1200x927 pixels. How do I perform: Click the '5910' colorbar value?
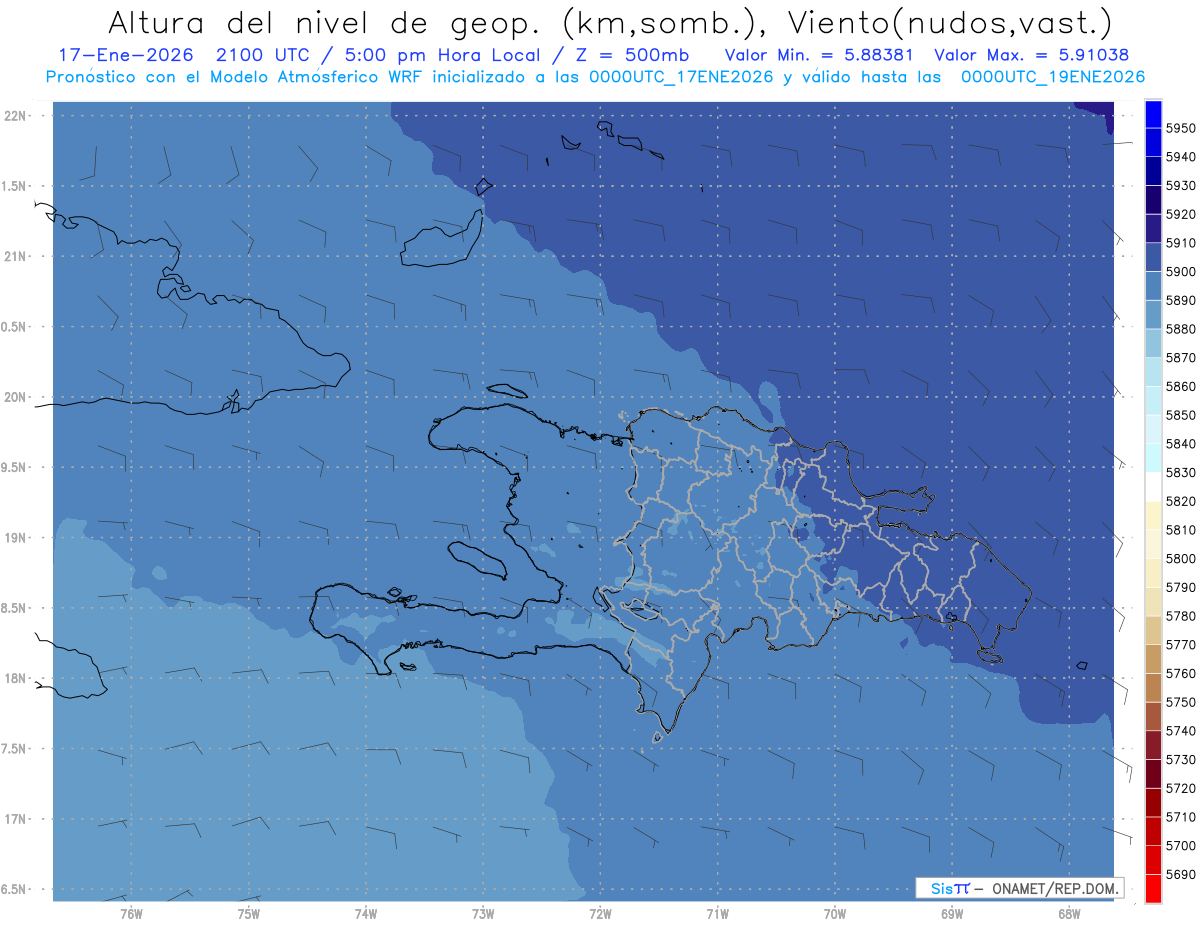click(x=1181, y=243)
